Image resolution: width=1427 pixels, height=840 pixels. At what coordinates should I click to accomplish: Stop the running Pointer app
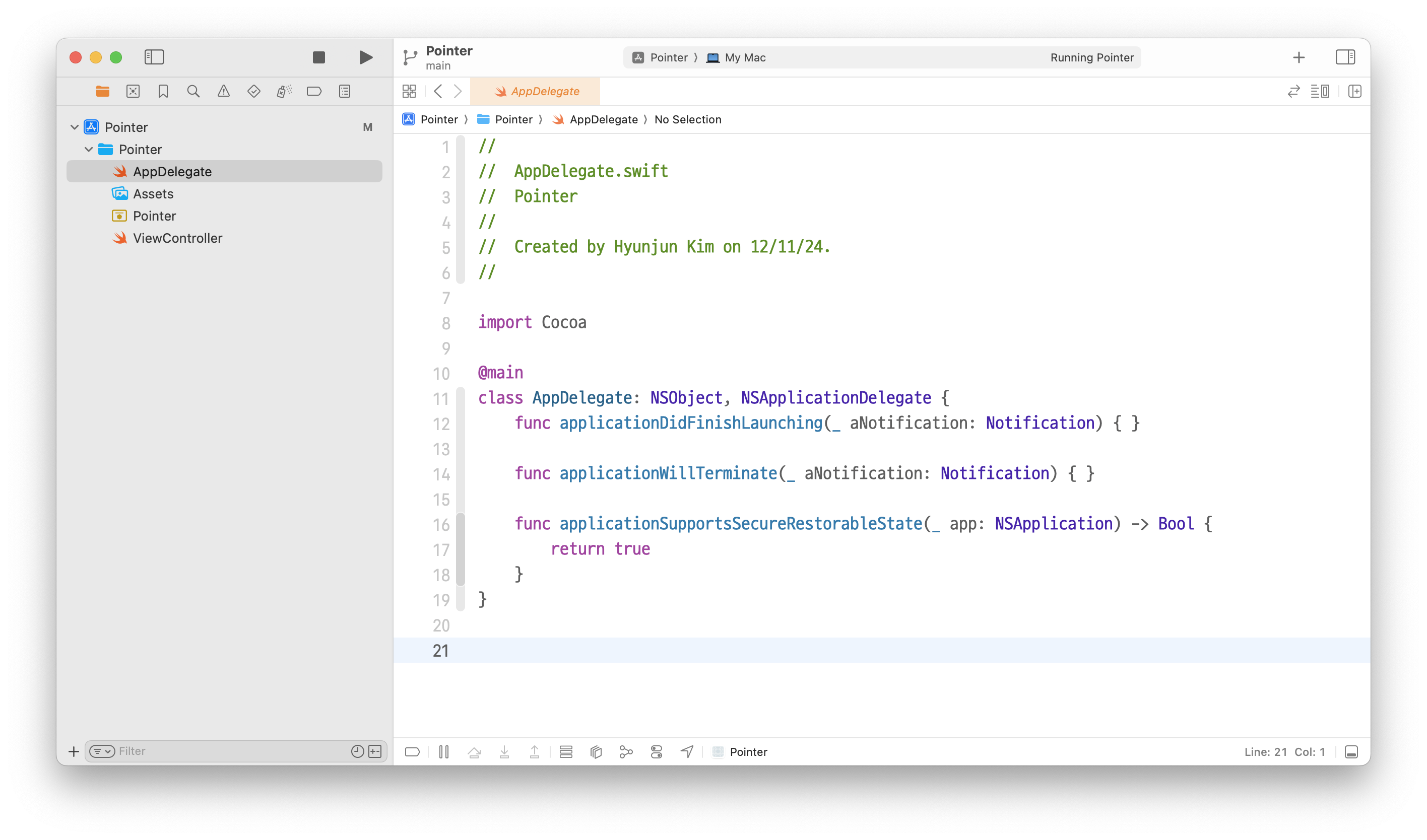pos(319,57)
